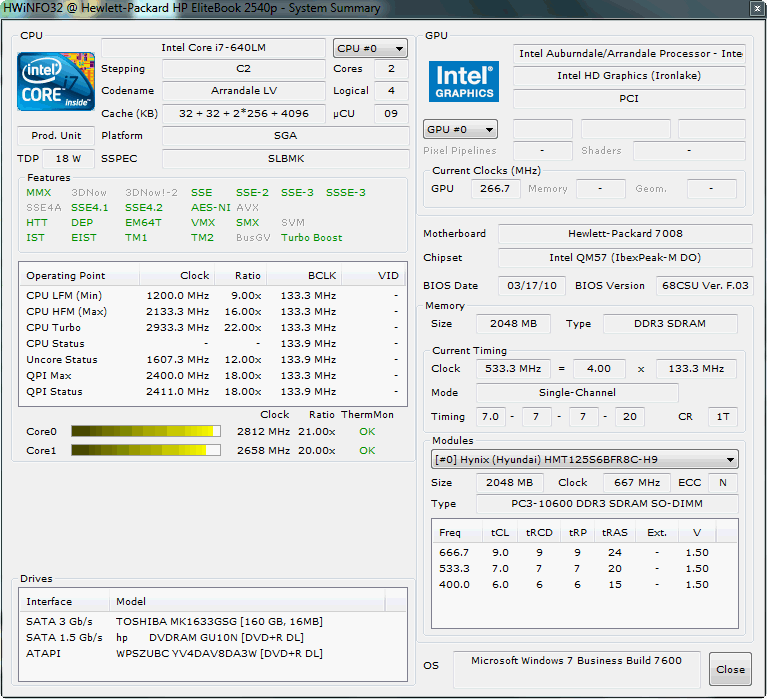767x699 pixels.
Task: Click the Intel Auburndale/Arrandale Processor GPU field
Action: [x=629, y=54]
